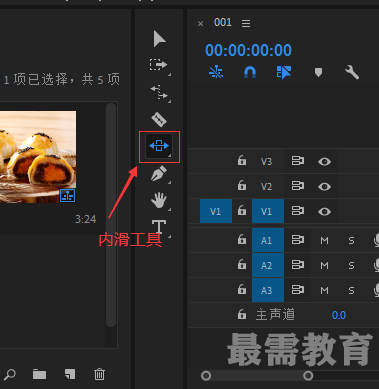Toggle lock on track A3
The height and width of the screenshot is (389, 379).
pyautogui.click(x=242, y=290)
